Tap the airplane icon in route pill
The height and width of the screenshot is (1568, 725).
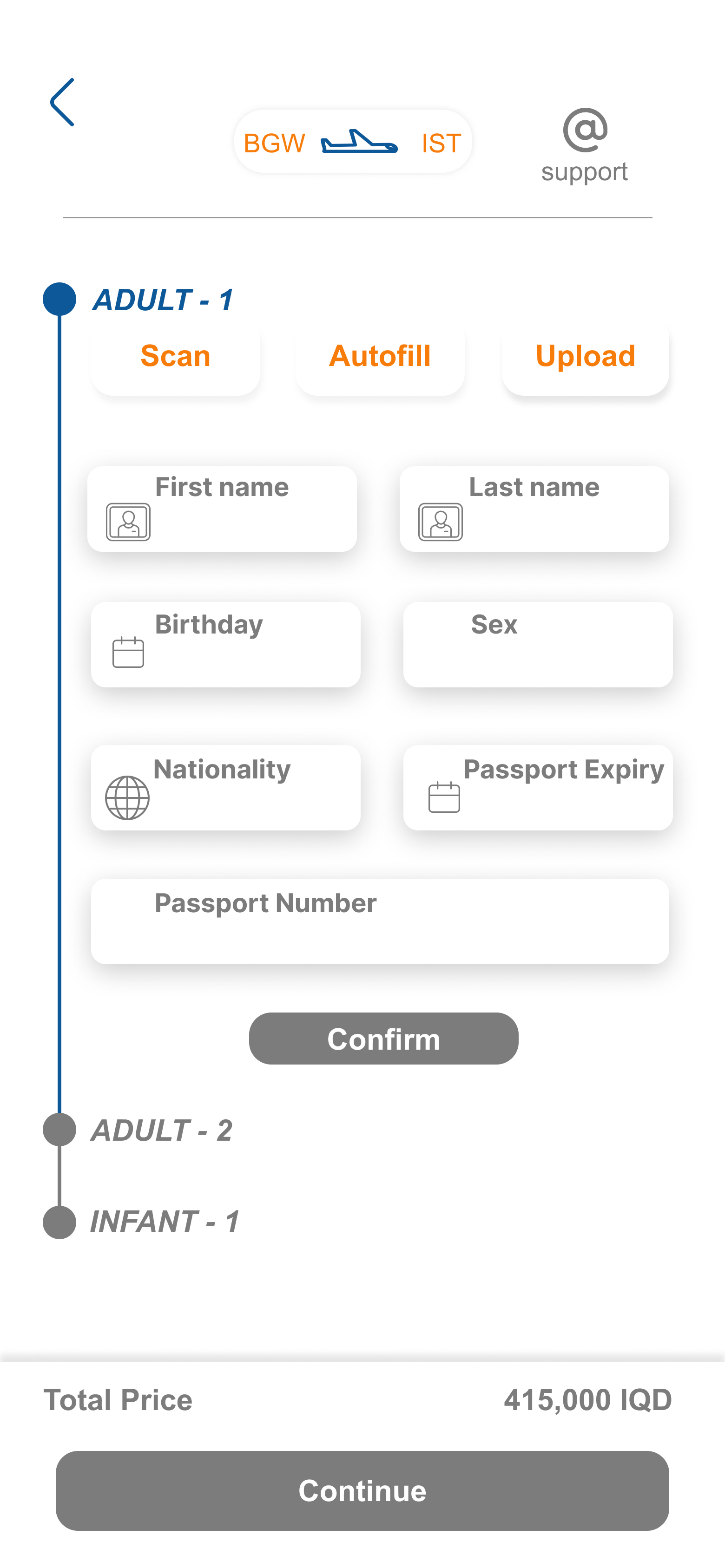(359, 142)
